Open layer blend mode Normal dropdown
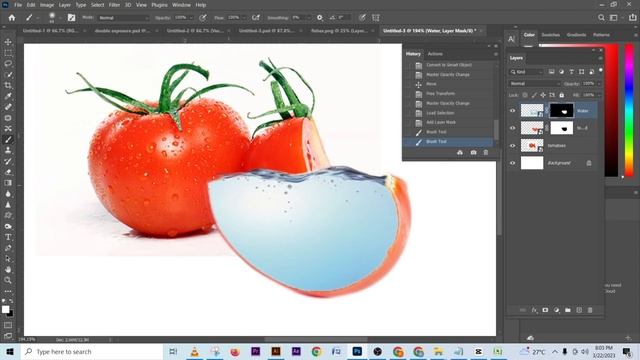The height and width of the screenshot is (360, 640). (x=535, y=84)
